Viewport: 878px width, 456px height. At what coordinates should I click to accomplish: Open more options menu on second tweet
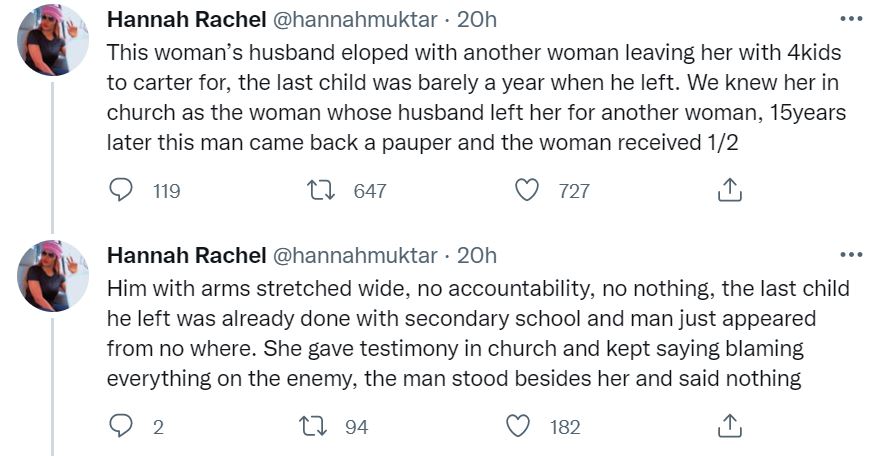tap(850, 255)
